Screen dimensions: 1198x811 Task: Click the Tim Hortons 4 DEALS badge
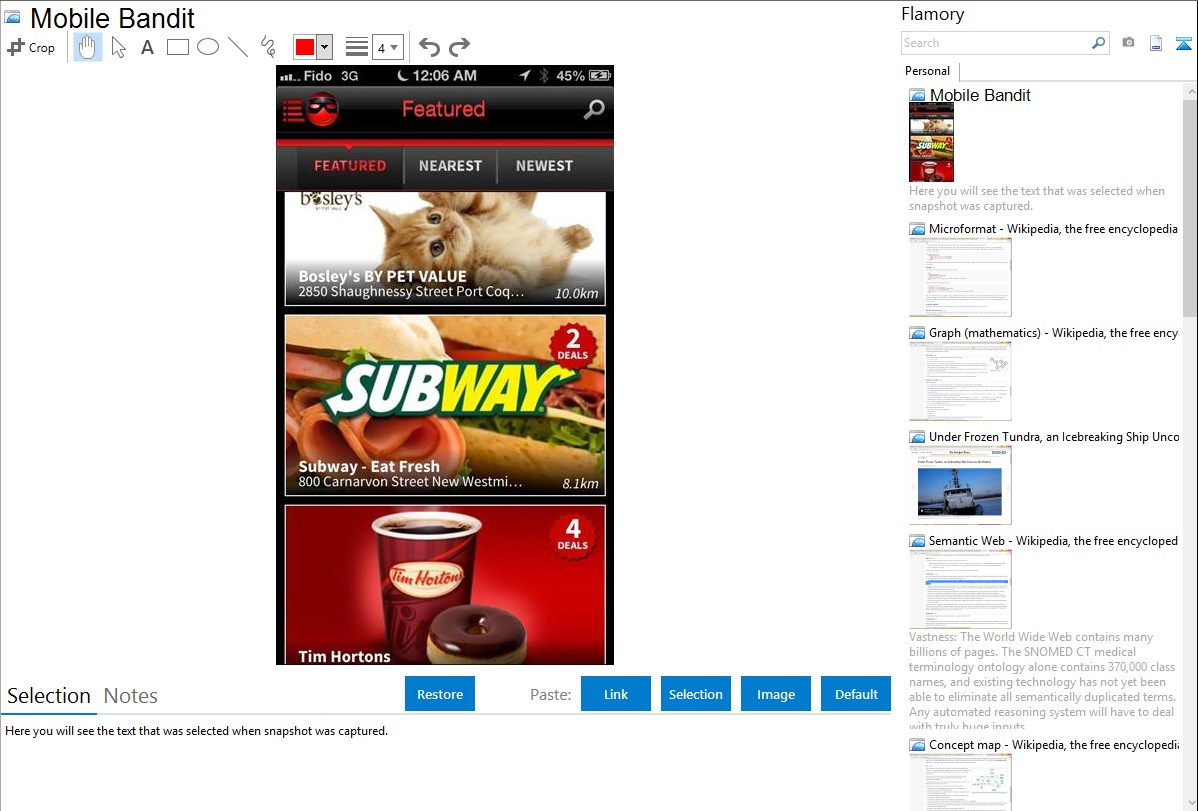[x=573, y=535]
